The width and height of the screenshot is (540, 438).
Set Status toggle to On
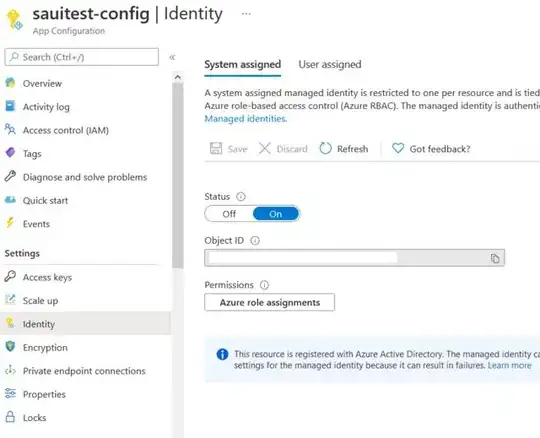(276, 214)
